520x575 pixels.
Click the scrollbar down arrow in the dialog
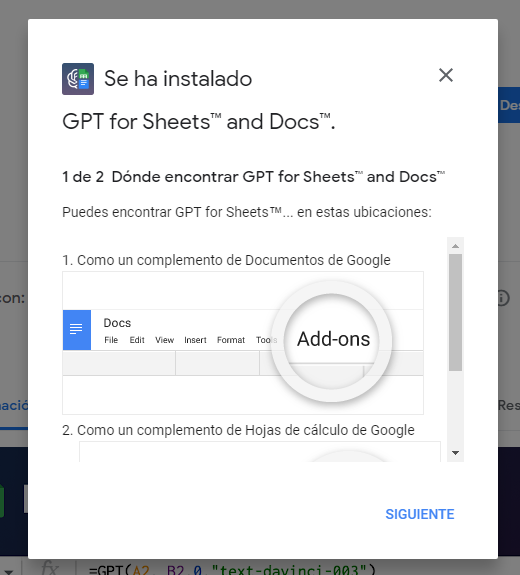[x=455, y=453]
